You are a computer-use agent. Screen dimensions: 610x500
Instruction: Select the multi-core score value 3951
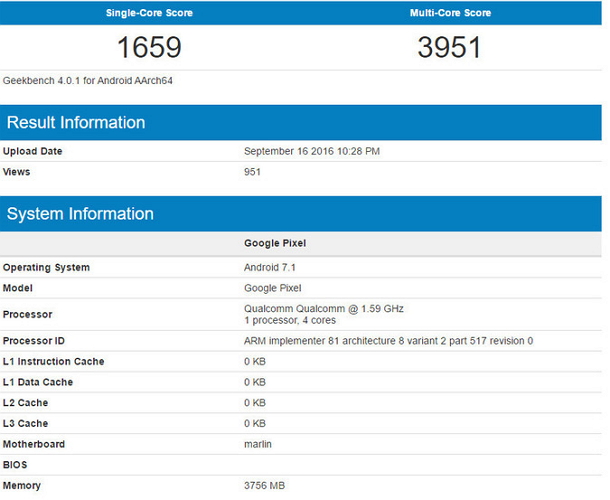450,47
